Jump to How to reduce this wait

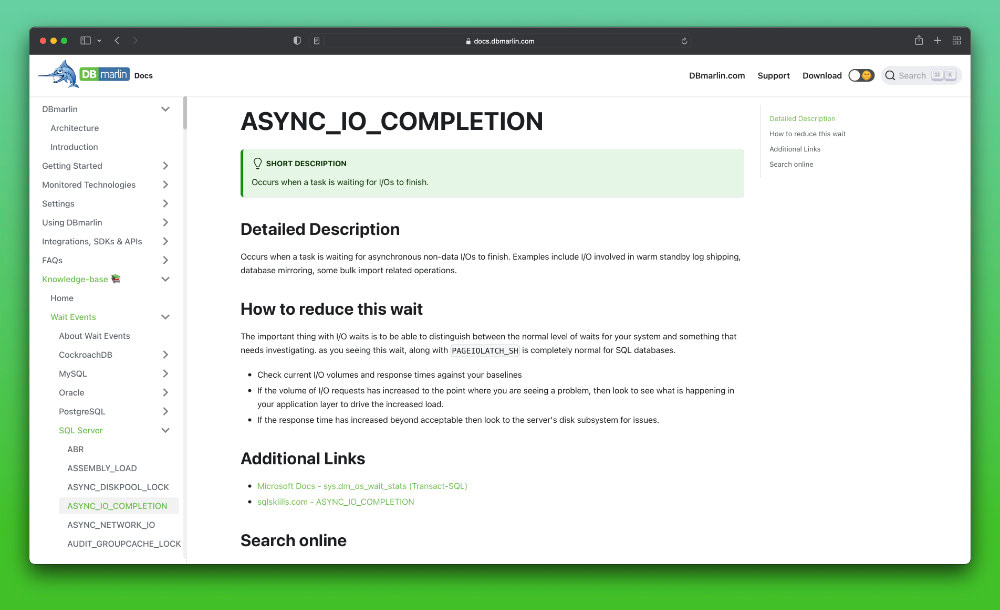(x=807, y=134)
